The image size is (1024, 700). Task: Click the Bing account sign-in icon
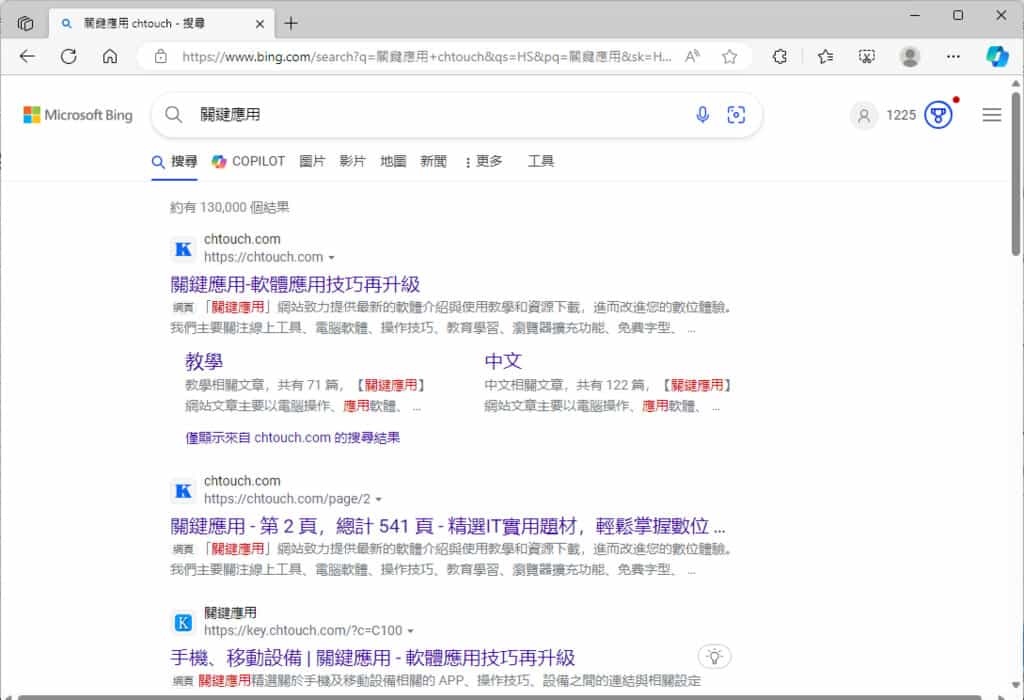[864, 116]
